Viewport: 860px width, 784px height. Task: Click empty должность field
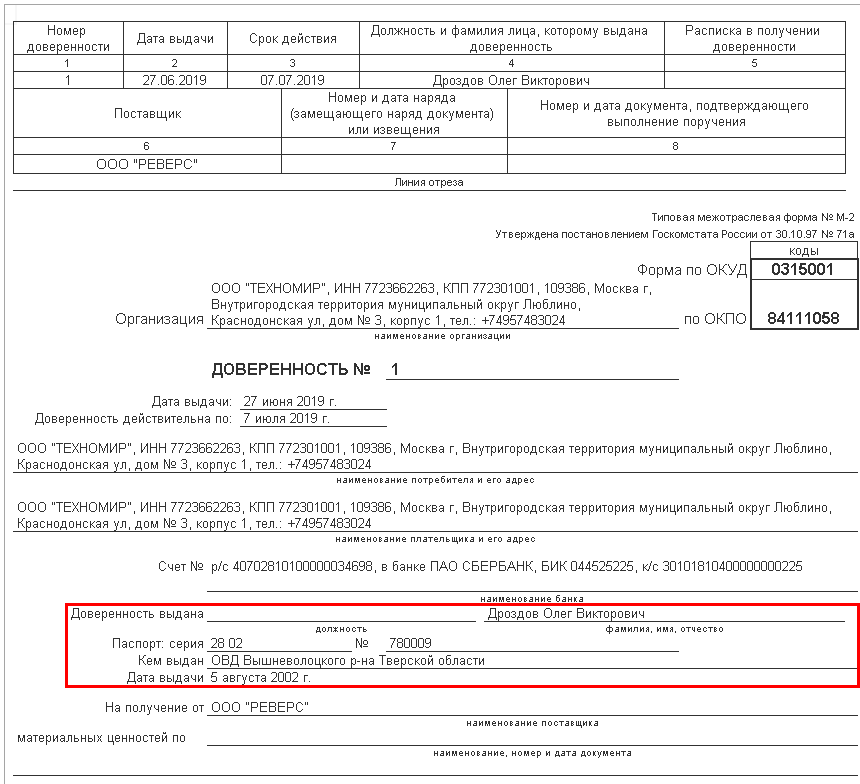[341, 614]
